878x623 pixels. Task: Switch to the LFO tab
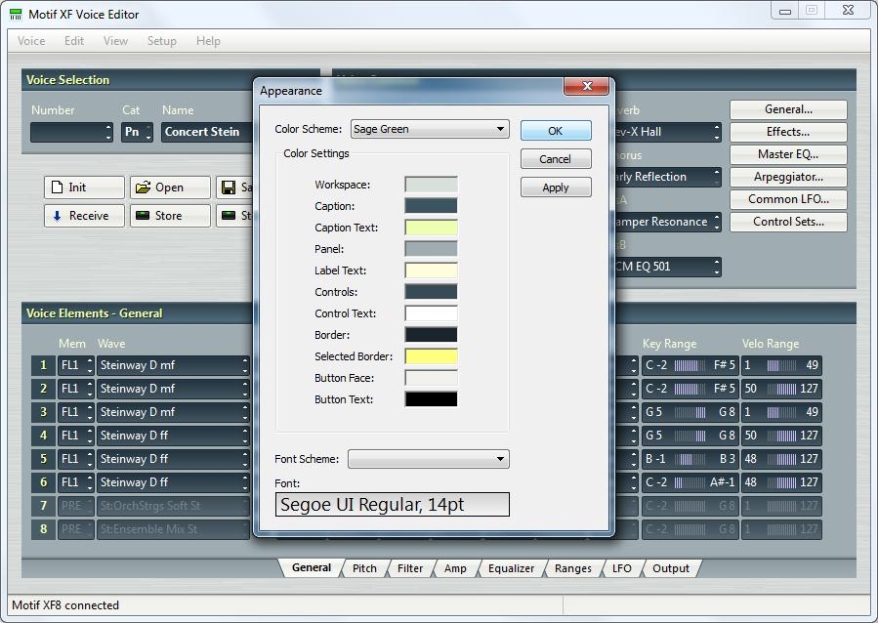pos(622,568)
